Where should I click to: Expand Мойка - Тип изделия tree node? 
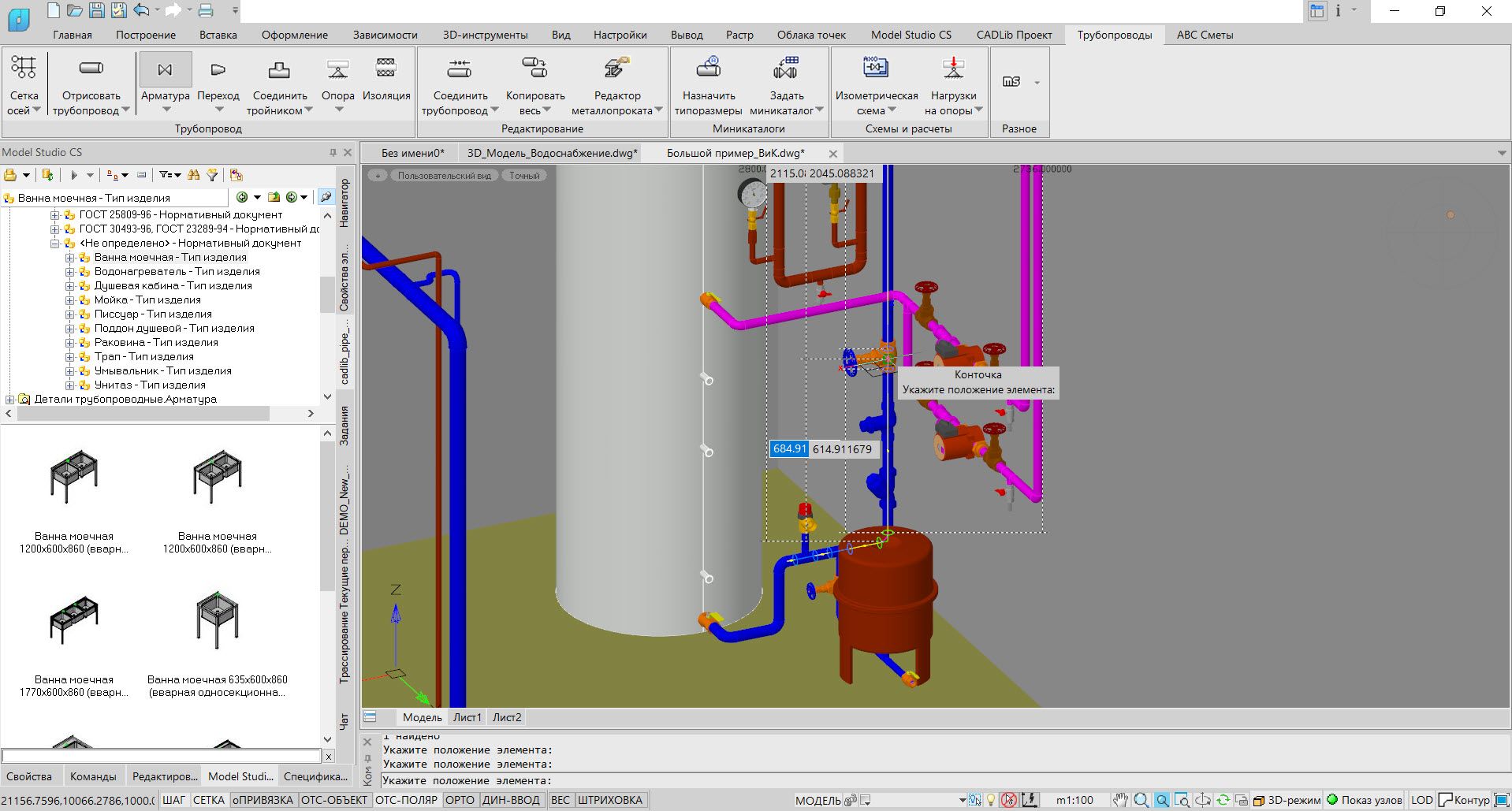tap(69, 300)
